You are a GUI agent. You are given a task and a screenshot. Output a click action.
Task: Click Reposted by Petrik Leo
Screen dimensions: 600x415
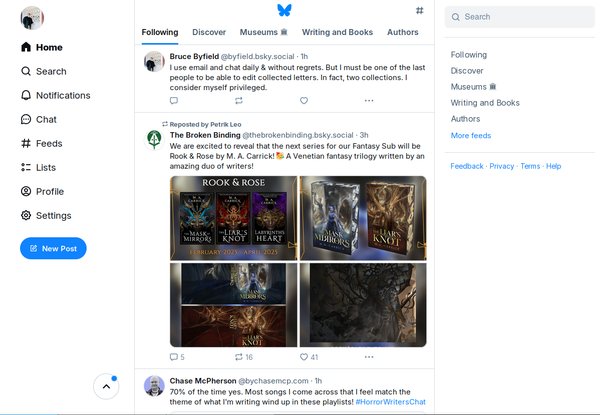pos(205,124)
